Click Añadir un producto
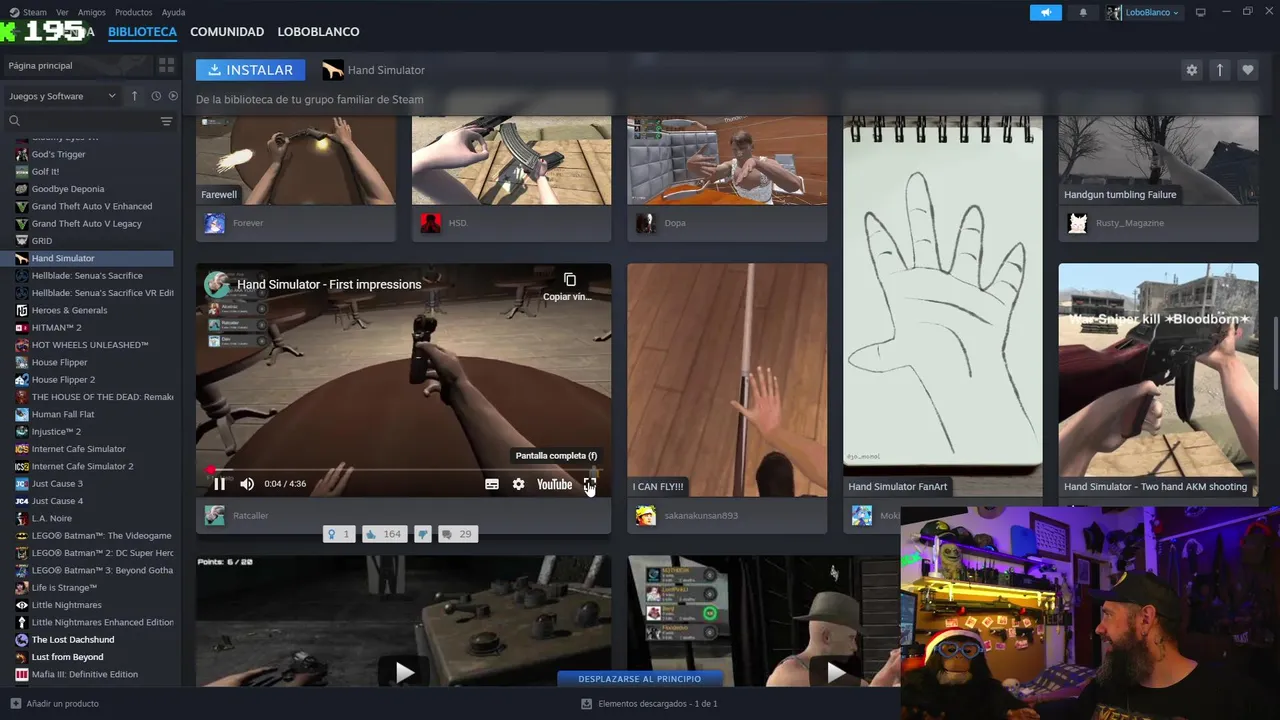This screenshot has height=720, width=1280. [55, 704]
